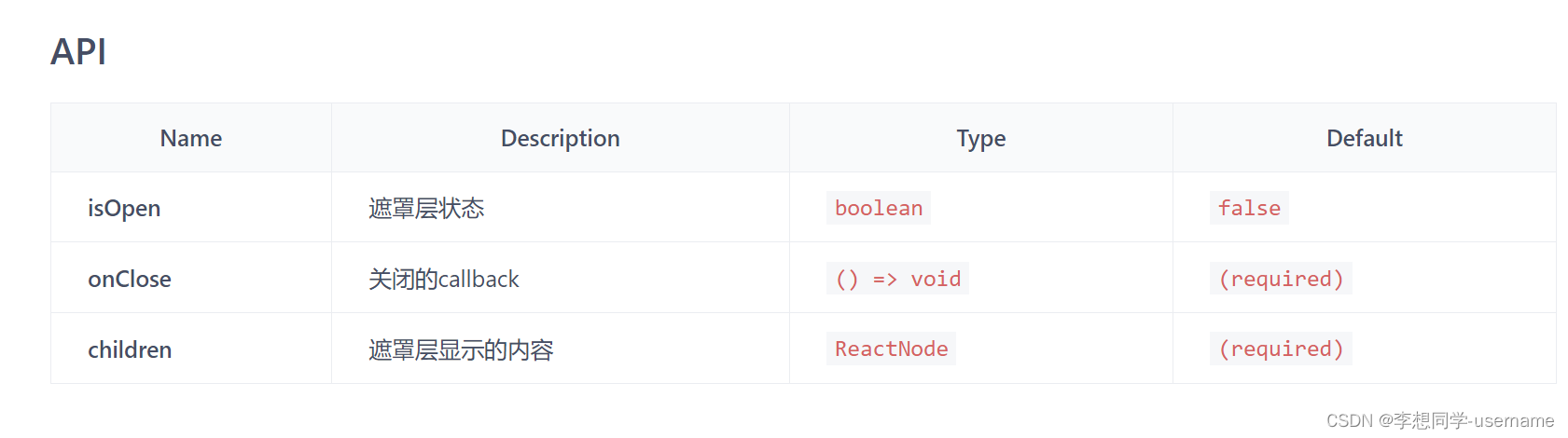The image size is (1568, 438).
Task: Click the 遮罩层状态 description text
Action: 426,208
